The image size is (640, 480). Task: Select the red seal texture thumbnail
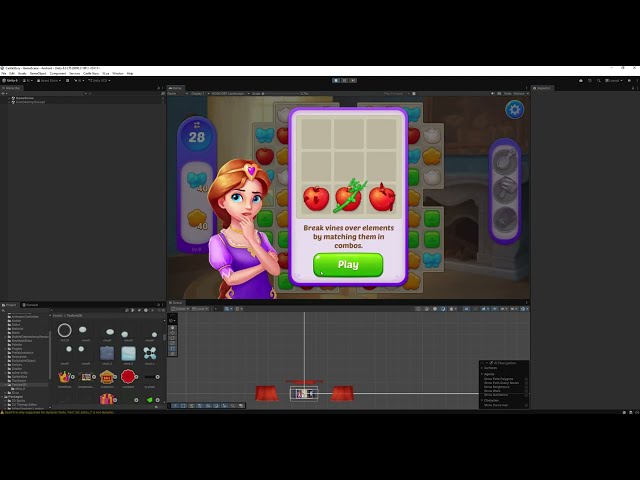coord(128,377)
